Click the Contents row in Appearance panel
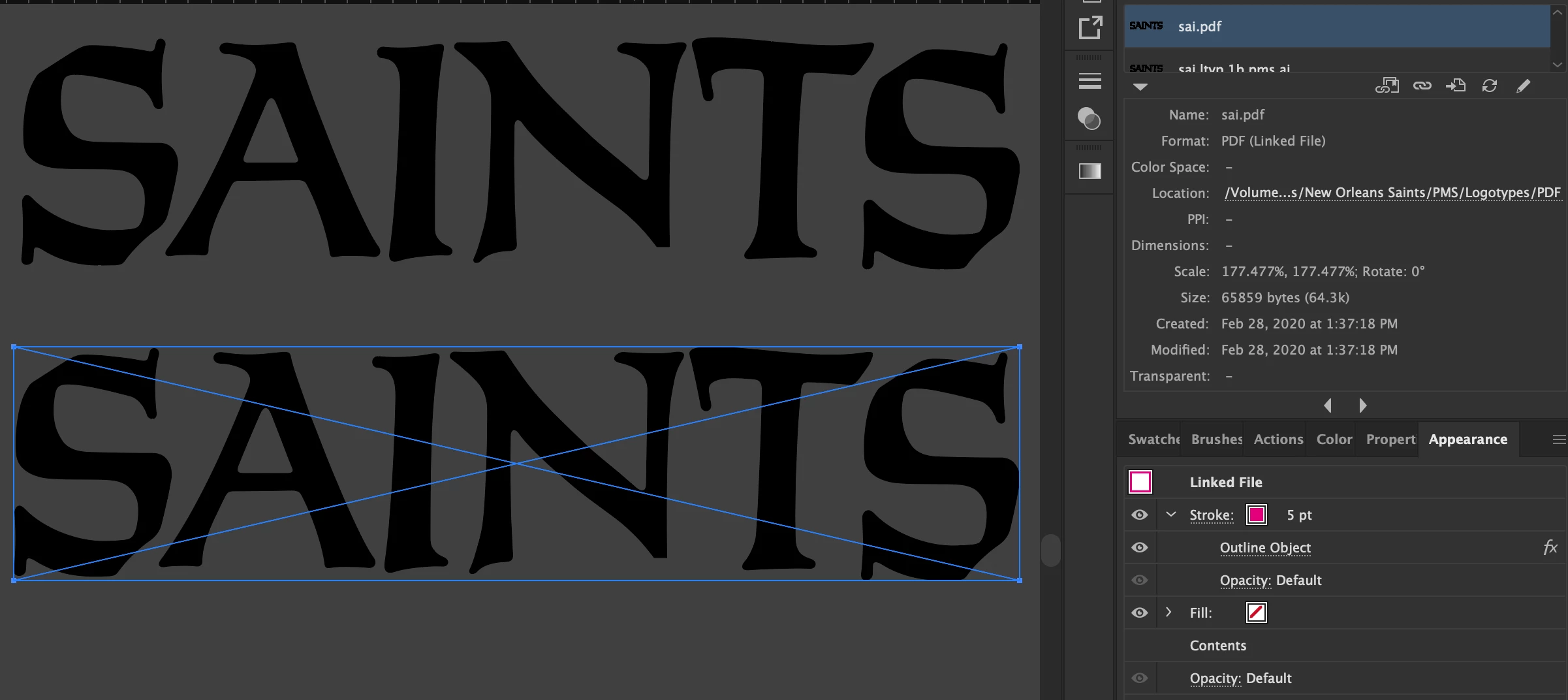The image size is (1568, 700). point(1345,645)
